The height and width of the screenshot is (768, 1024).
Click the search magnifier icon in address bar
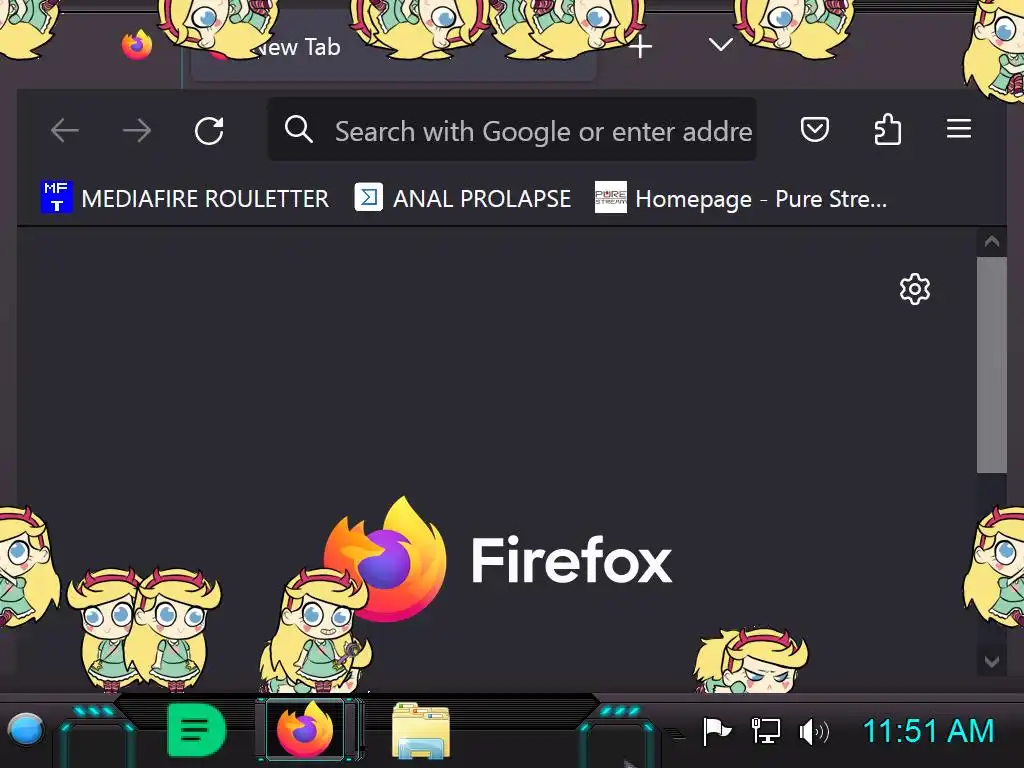(299, 129)
